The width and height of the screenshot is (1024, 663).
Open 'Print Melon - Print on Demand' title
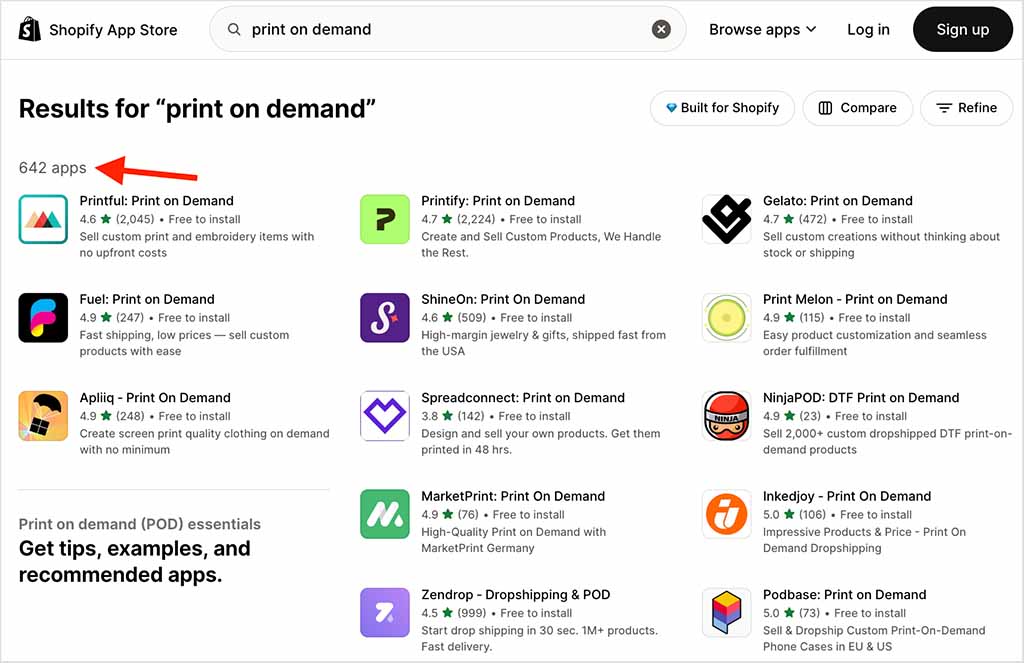click(855, 299)
